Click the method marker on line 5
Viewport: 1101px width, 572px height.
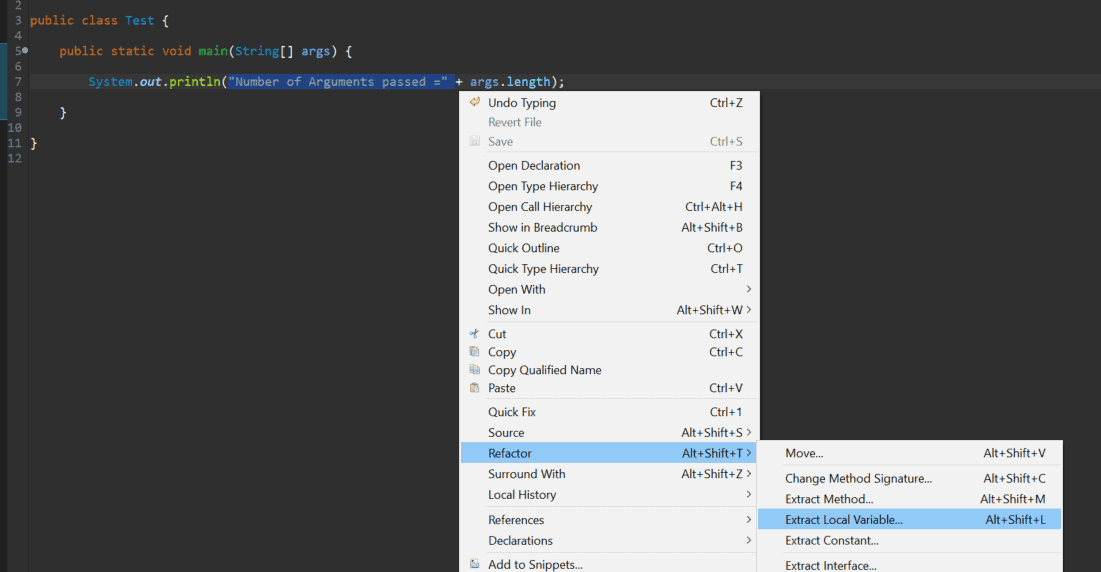[x=25, y=51]
